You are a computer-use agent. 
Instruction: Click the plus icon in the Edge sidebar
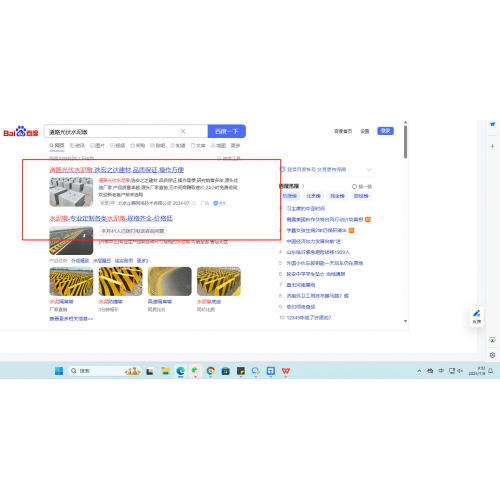pos(492,146)
